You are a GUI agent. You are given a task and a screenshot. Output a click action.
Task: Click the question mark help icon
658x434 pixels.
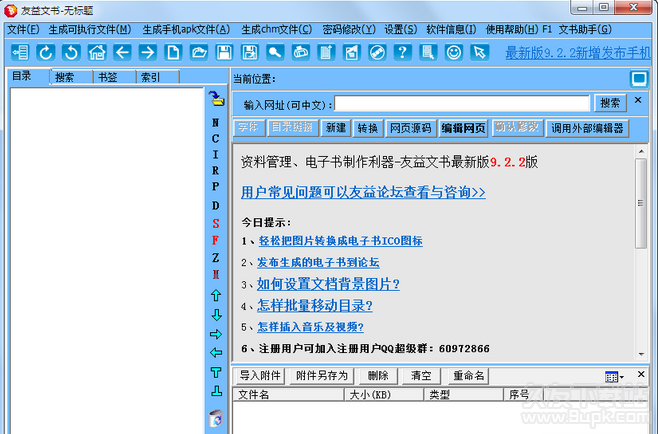[402, 52]
